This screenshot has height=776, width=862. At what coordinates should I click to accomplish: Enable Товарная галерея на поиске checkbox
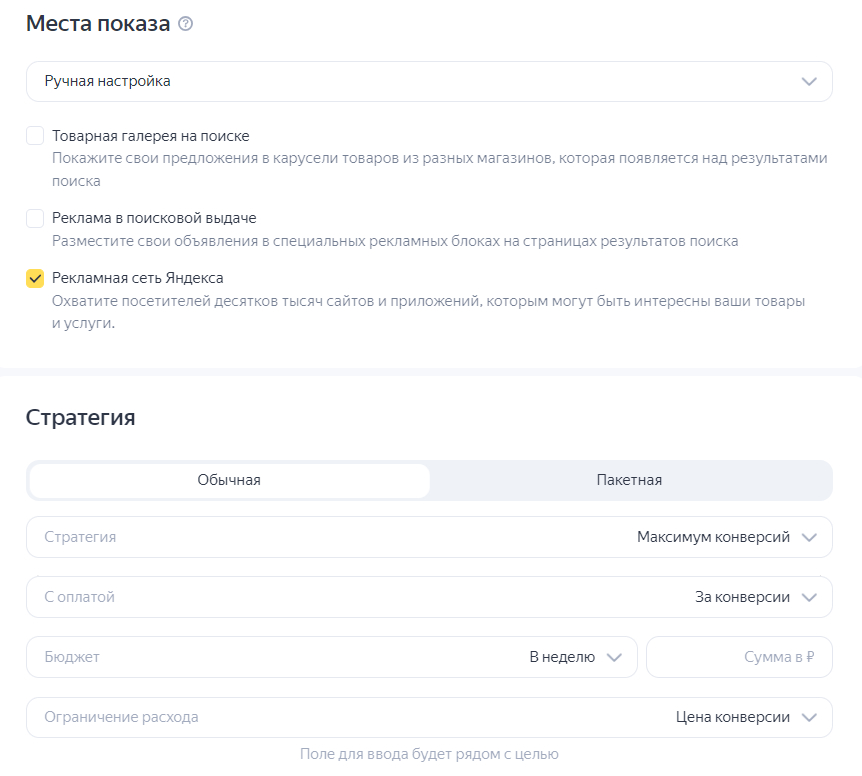[x=35, y=136]
